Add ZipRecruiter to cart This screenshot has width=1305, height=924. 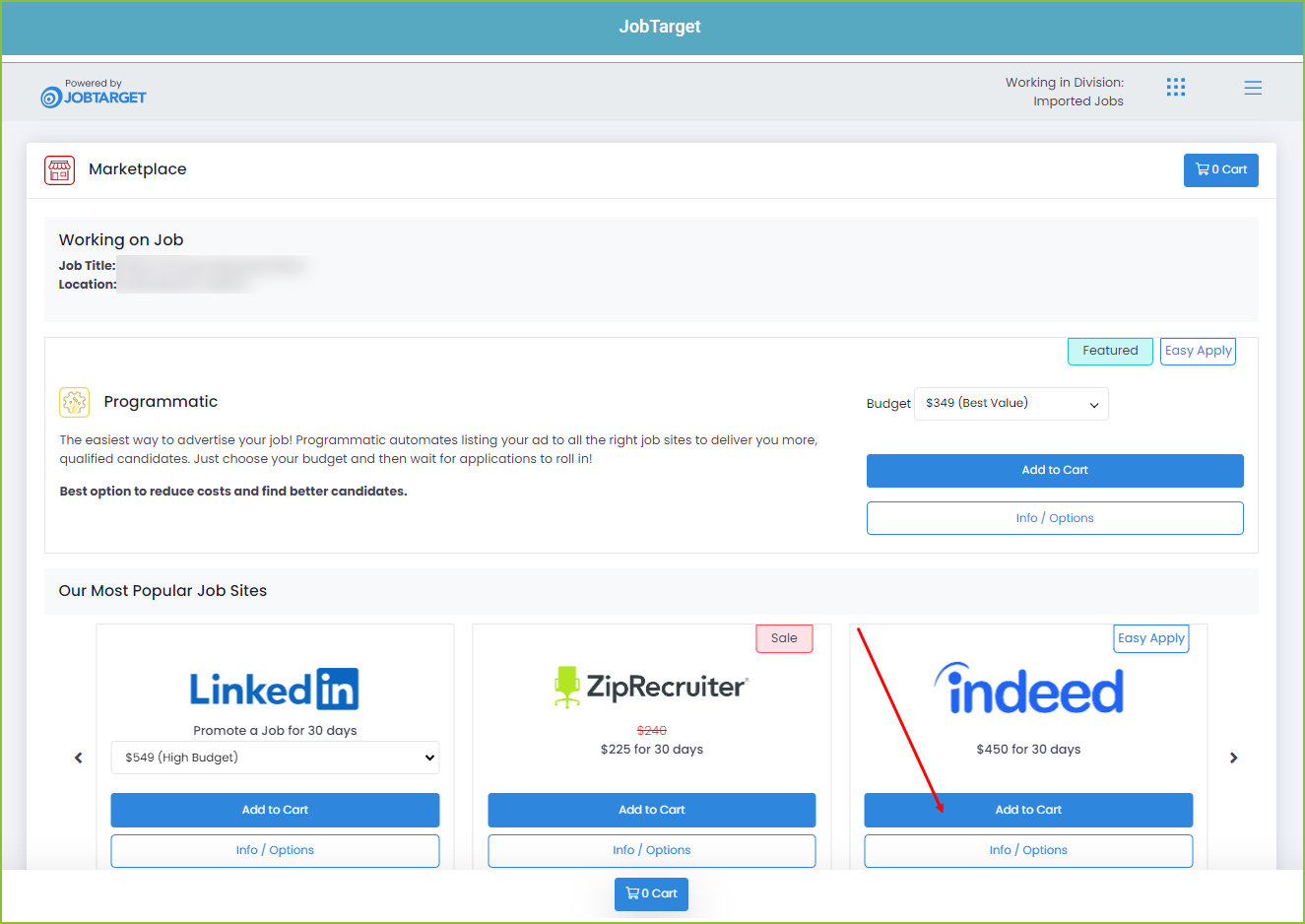pos(652,810)
